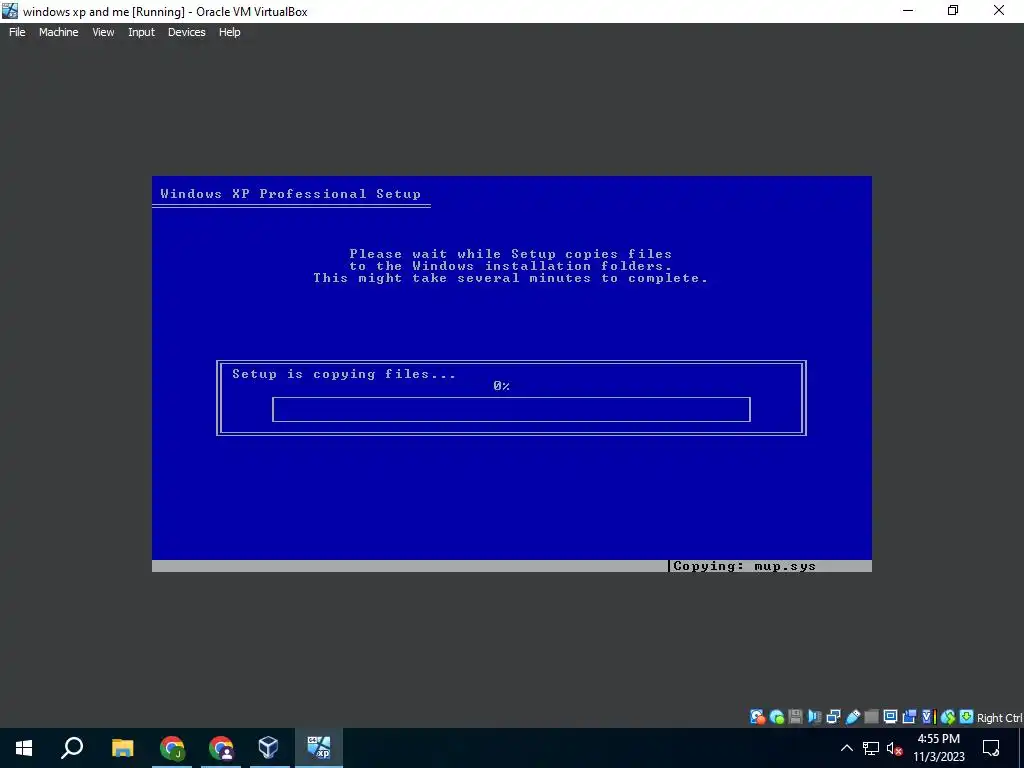
Task: Click the Right Ctrl host key label
Action: (1000, 718)
